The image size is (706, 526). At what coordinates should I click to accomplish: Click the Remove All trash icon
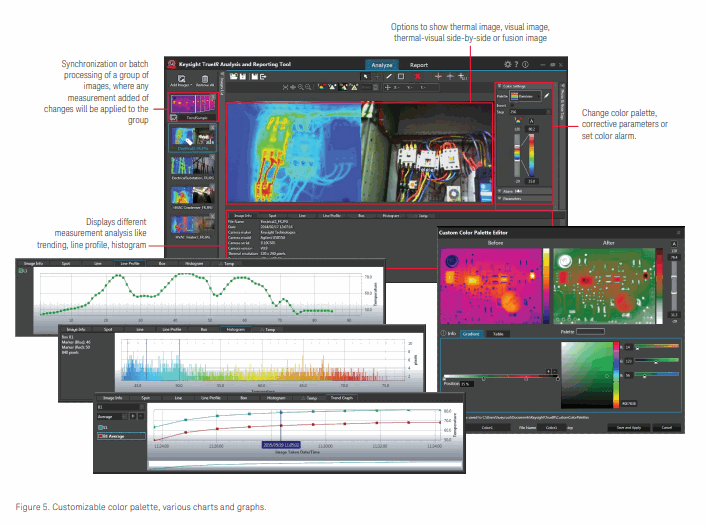205,77
